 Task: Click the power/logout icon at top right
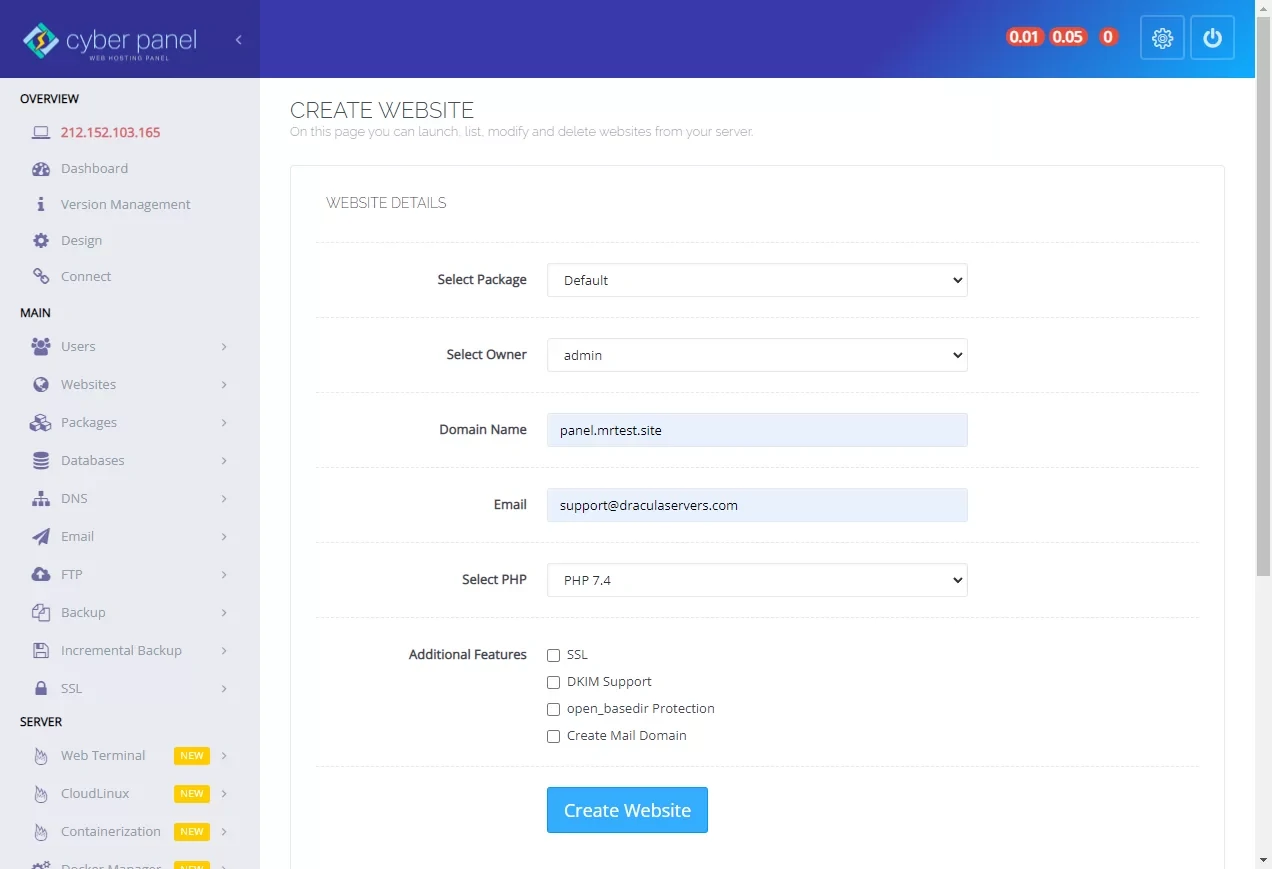(1212, 38)
